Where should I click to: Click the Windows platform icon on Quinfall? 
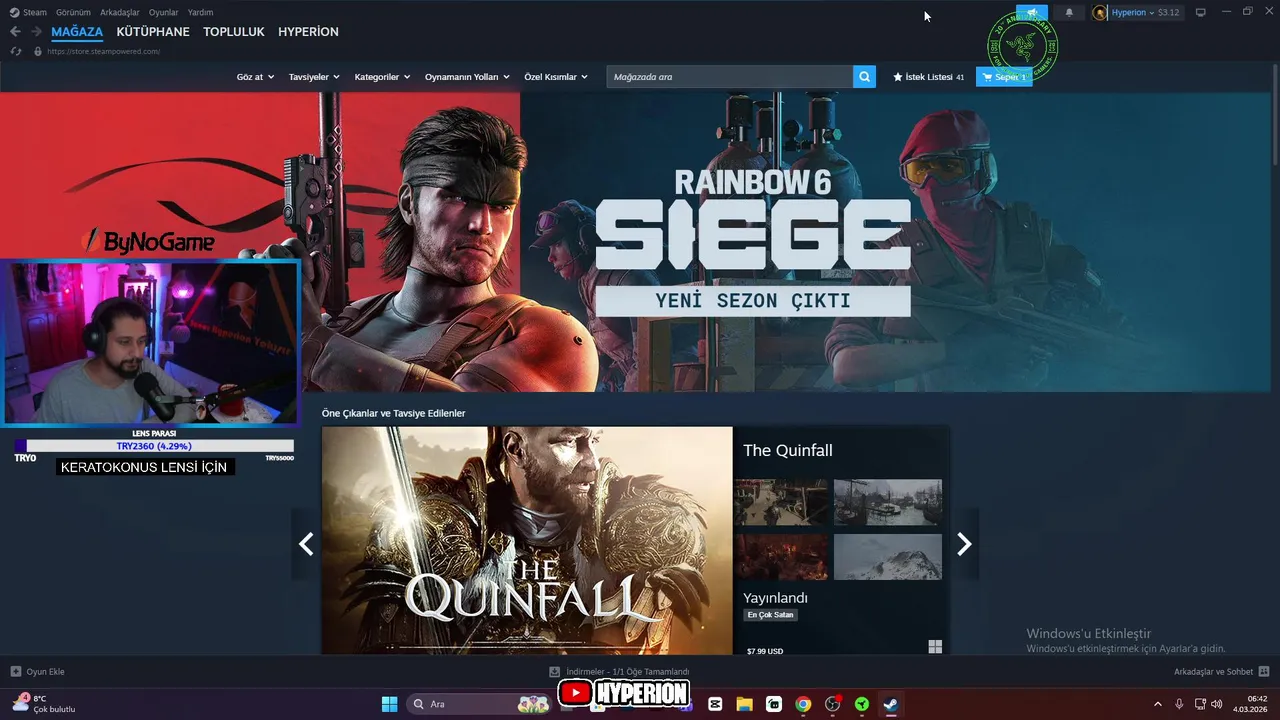(x=935, y=646)
